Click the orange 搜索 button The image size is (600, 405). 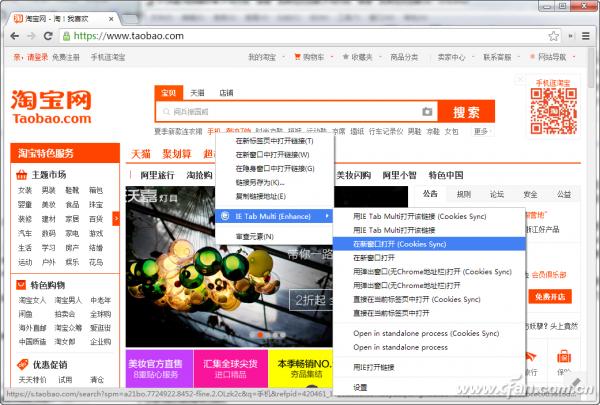pos(466,112)
